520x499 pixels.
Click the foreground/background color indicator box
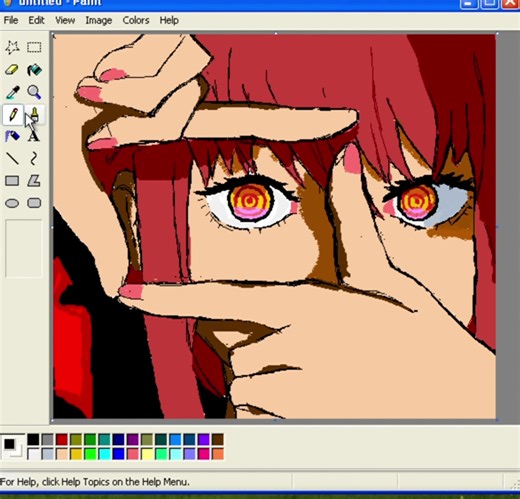click(x=13, y=447)
